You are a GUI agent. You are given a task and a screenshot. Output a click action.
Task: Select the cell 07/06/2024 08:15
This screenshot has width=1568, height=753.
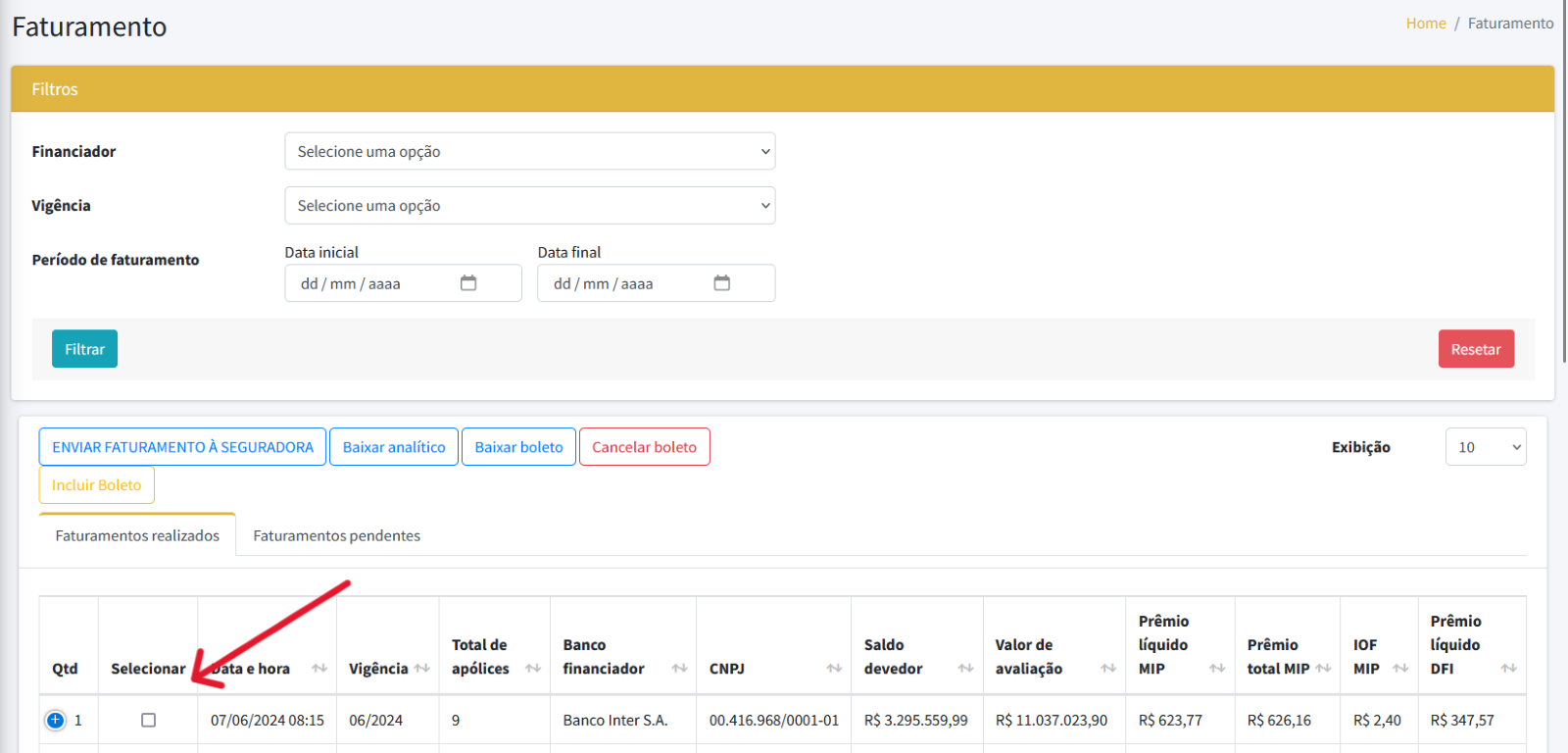pos(268,720)
